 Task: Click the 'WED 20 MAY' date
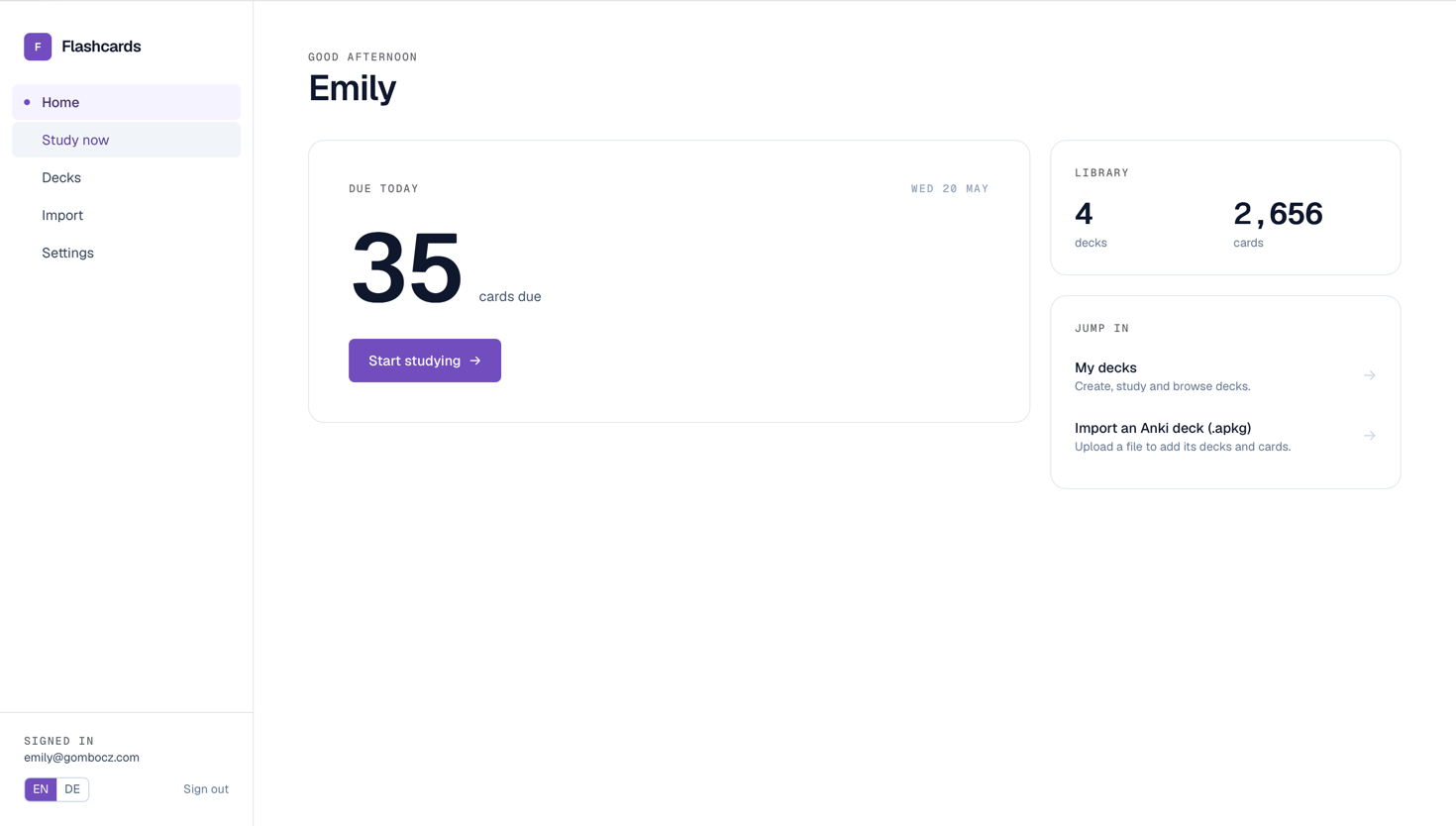coord(950,188)
